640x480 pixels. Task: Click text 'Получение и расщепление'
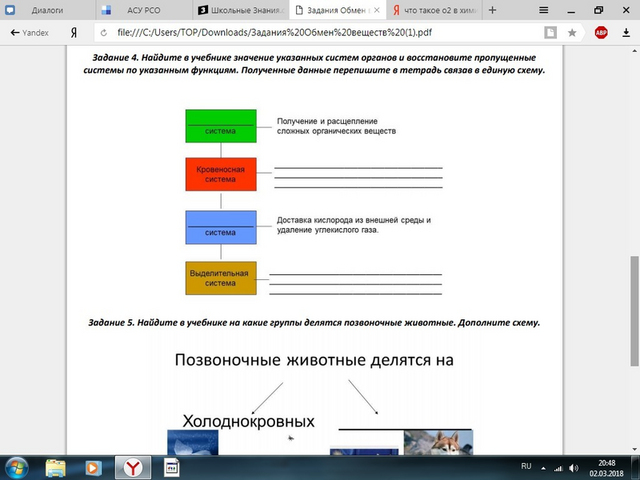327,121
